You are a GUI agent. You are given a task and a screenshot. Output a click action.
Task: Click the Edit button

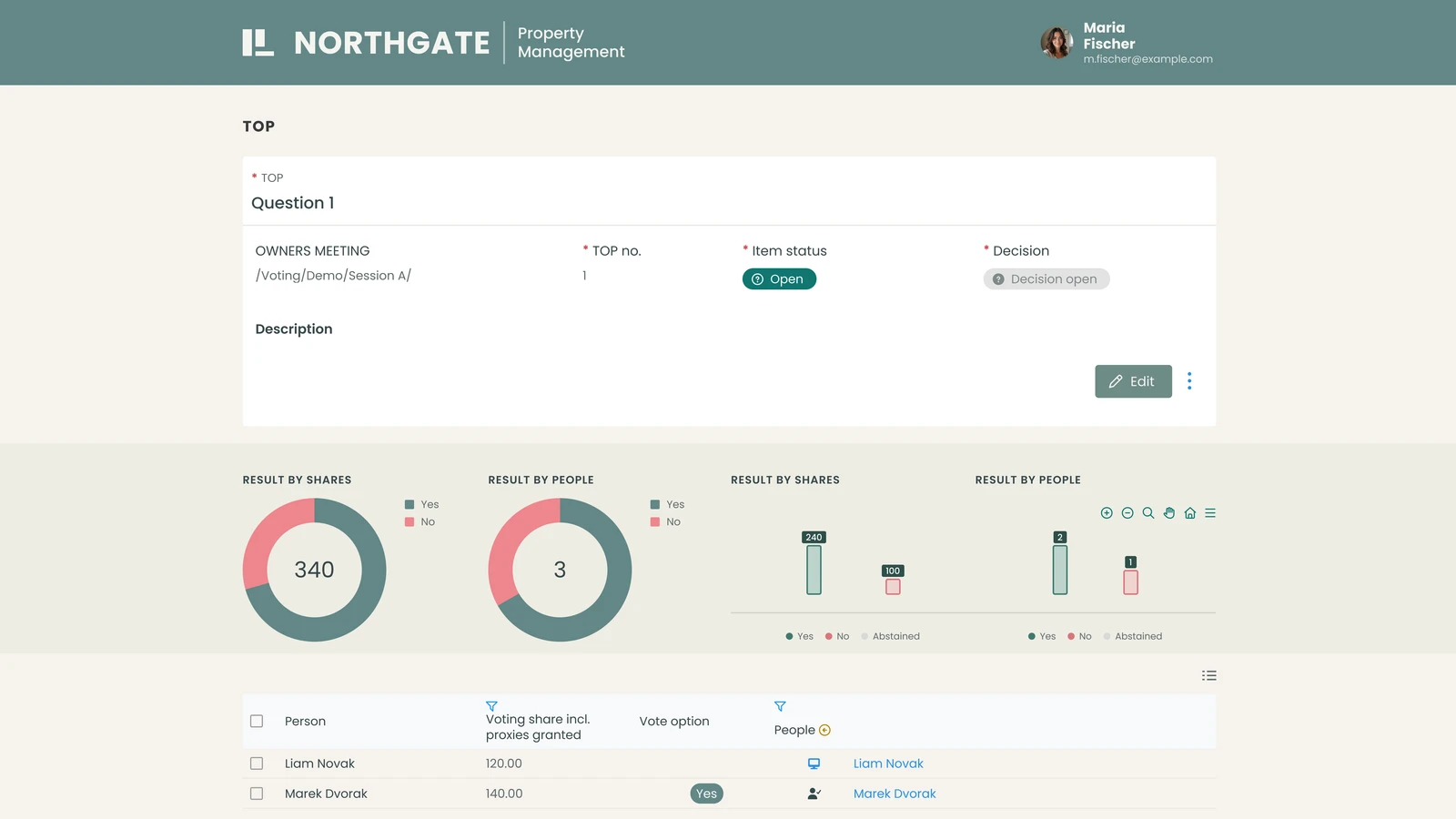pyautogui.click(x=1133, y=381)
